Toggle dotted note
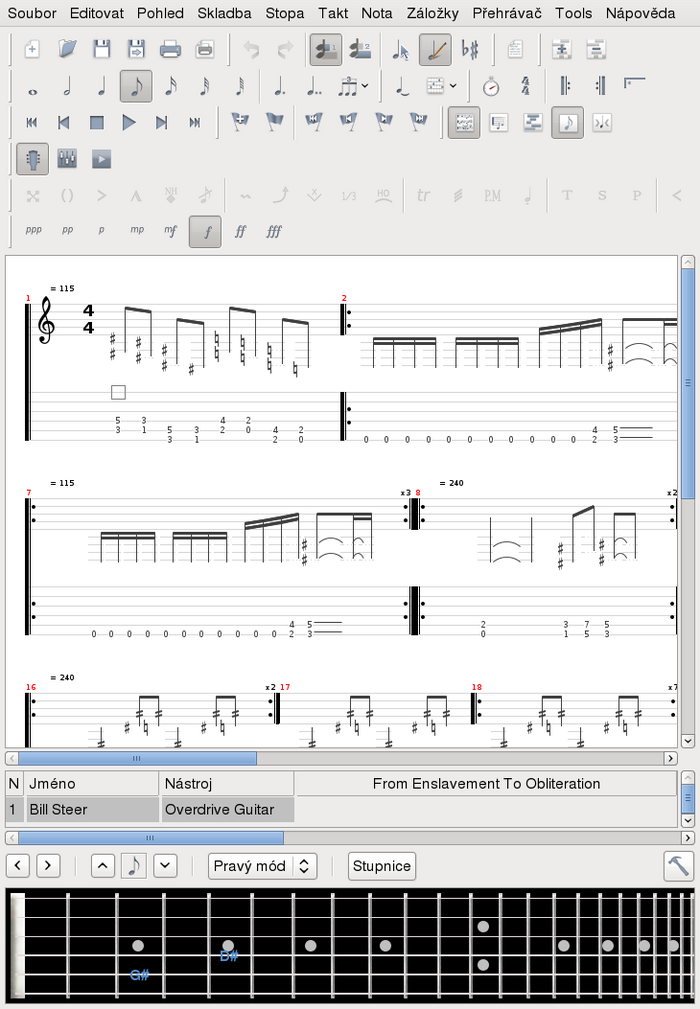The height and width of the screenshot is (1009, 700). (x=279, y=86)
